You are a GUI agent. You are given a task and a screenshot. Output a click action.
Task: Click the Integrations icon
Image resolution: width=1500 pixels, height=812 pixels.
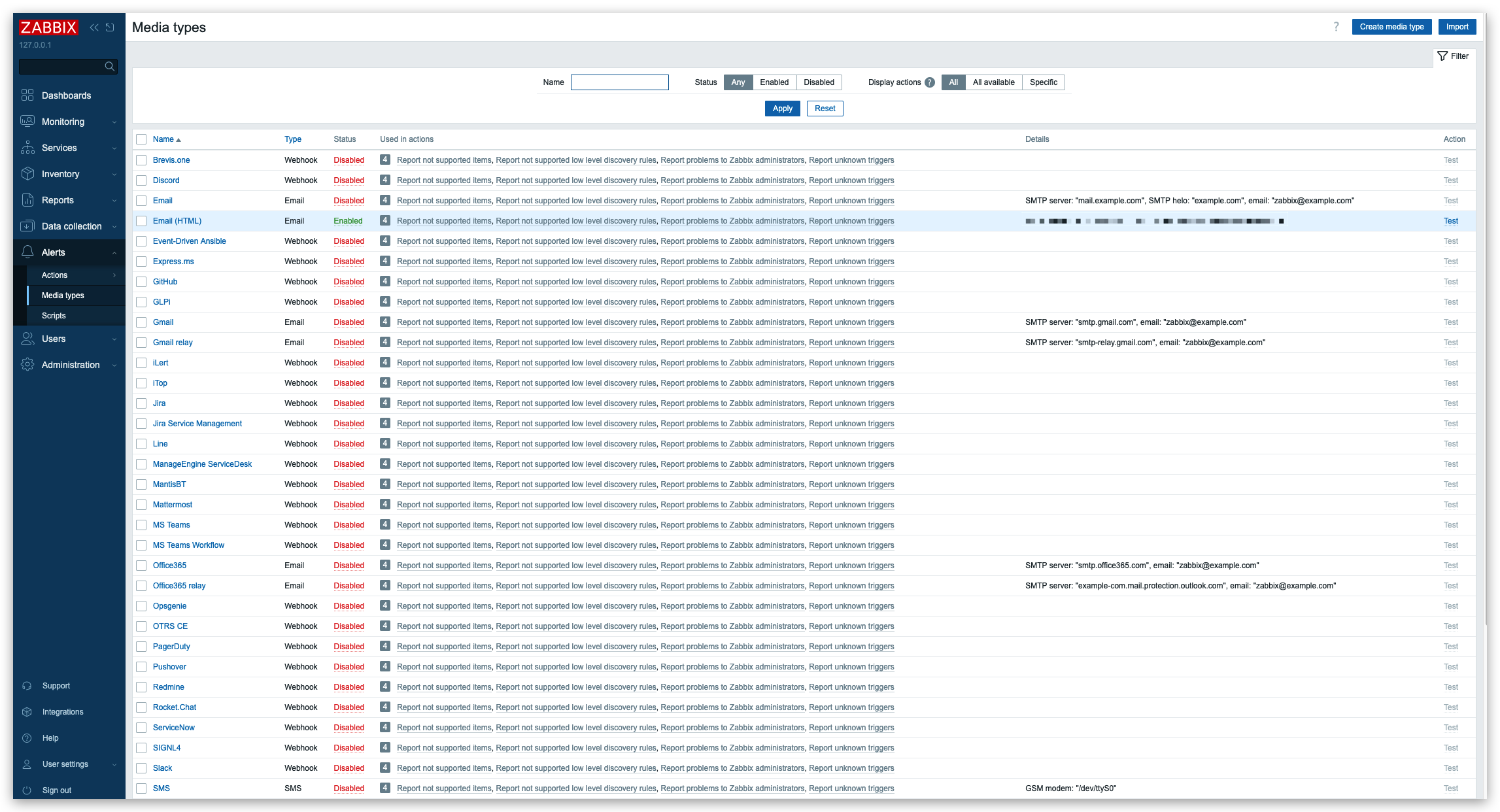[x=27, y=712]
